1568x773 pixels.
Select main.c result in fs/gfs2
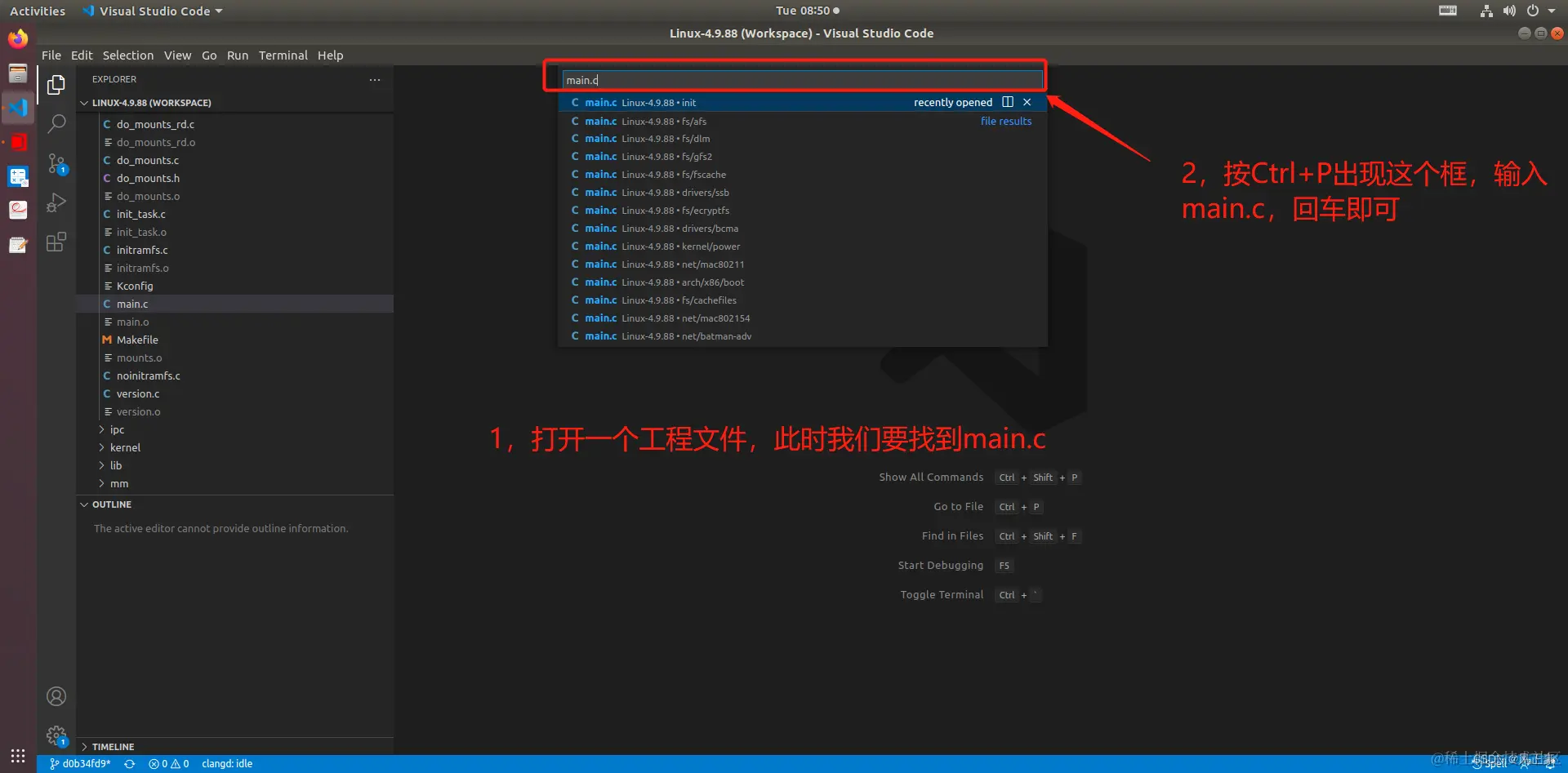pos(803,157)
